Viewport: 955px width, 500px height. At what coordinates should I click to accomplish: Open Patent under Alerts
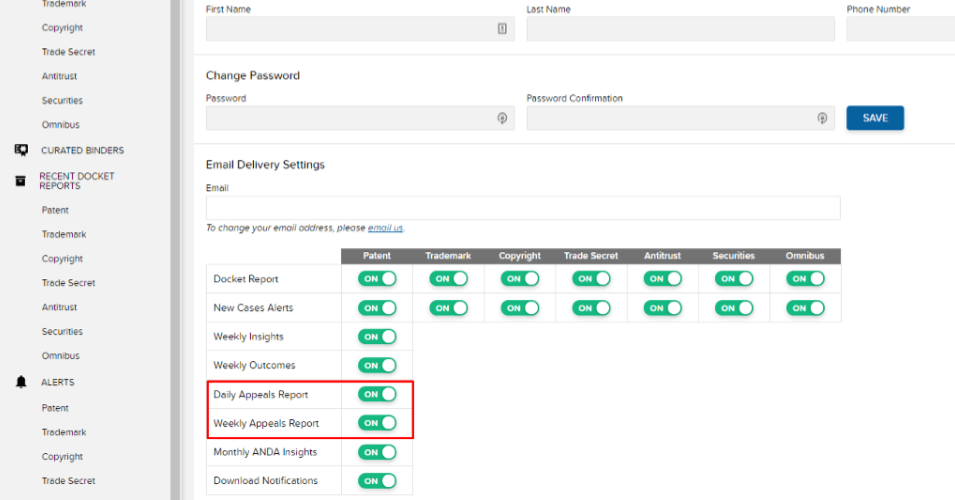(55, 408)
